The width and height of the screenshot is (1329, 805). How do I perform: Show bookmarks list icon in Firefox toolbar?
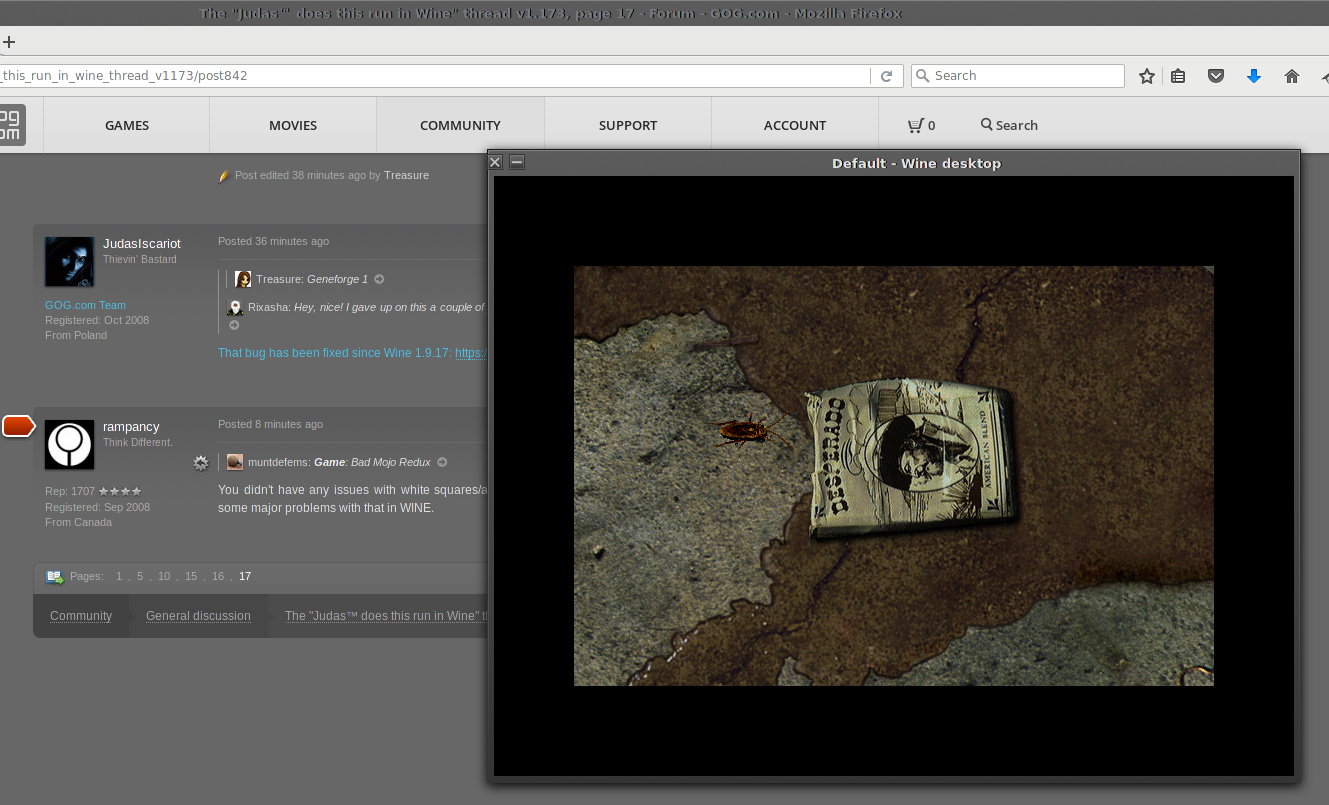tap(1178, 76)
